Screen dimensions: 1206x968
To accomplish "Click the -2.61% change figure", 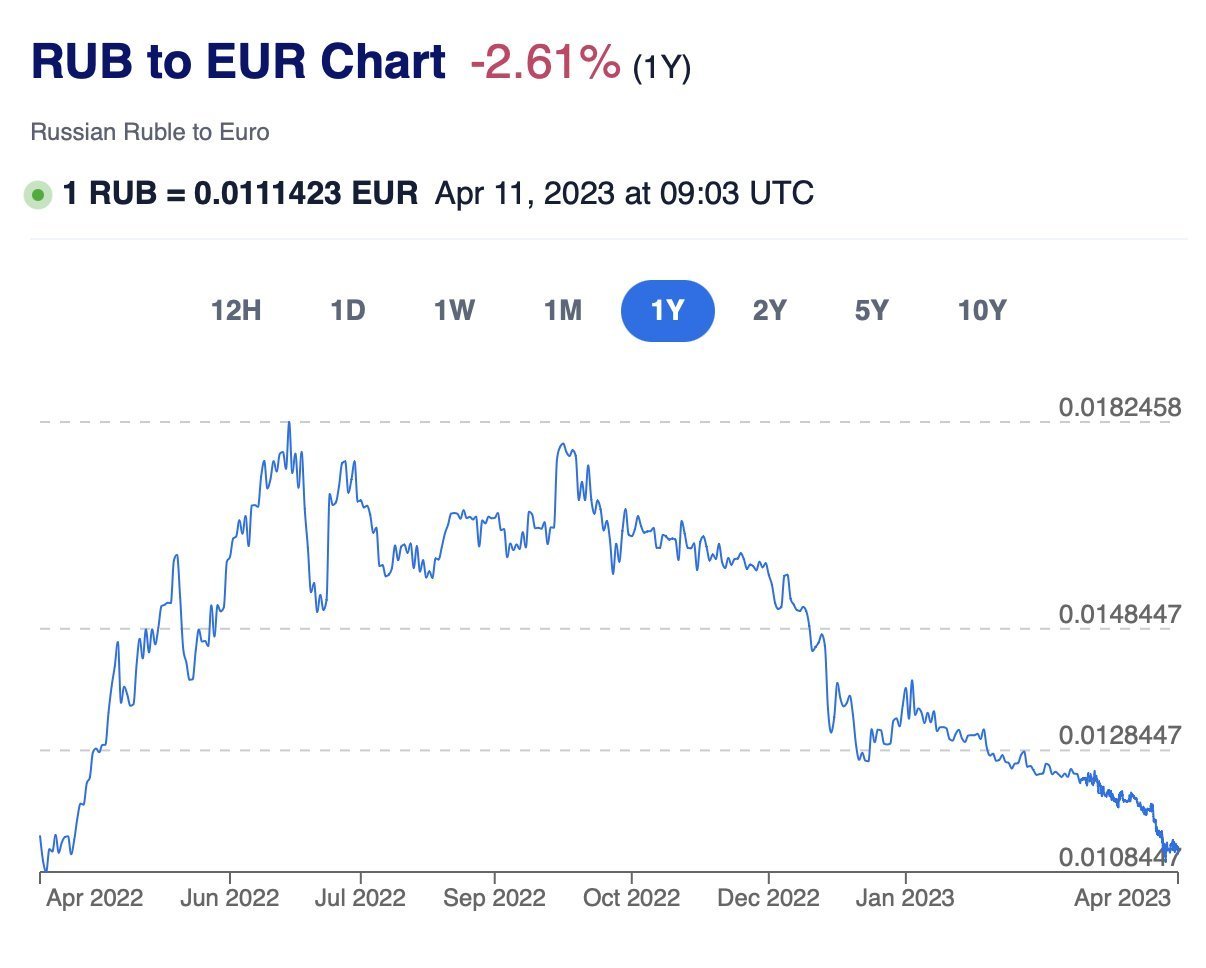I will point(545,65).
